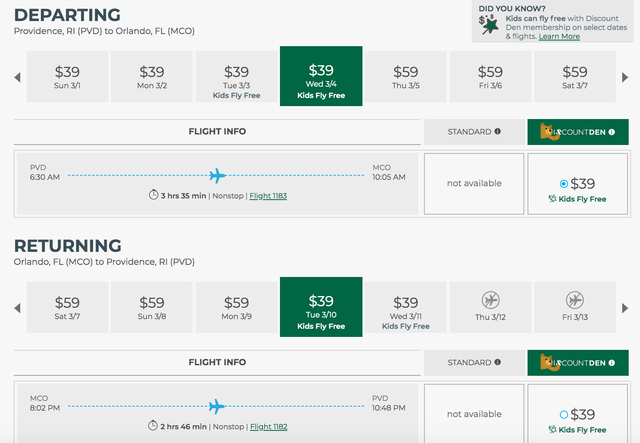Select the $39 Discount Den returning fare
This screenshot has width=640, height=443.
[x=564, y=414]
